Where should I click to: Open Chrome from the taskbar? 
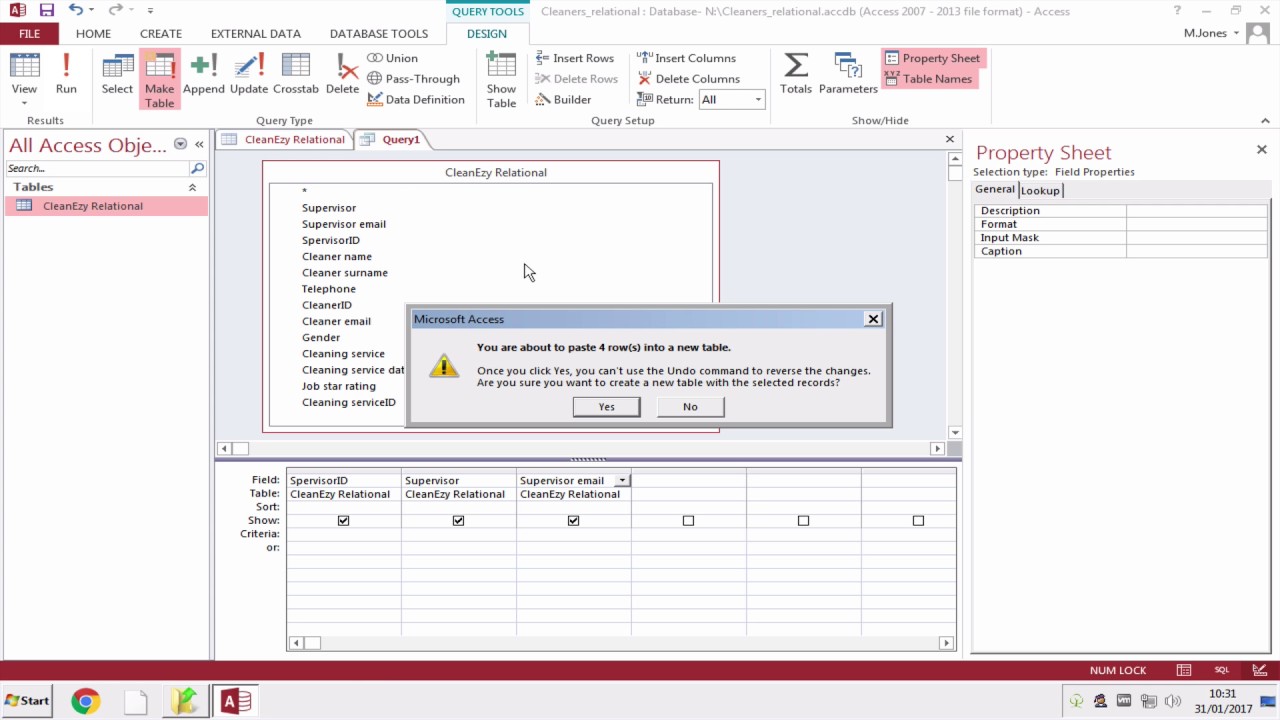[x=85, y=701]
